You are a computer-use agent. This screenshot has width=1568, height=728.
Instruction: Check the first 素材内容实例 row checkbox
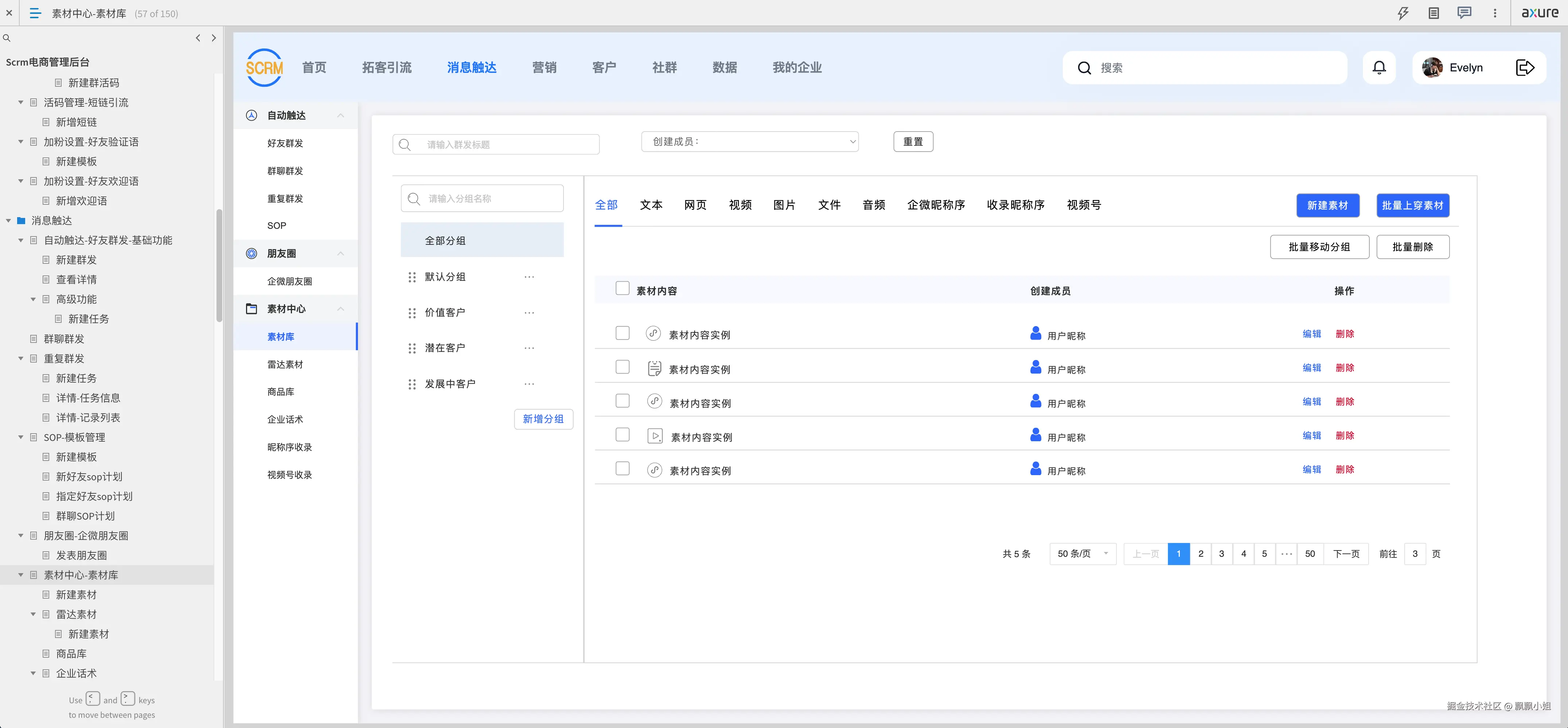(623, 333)
